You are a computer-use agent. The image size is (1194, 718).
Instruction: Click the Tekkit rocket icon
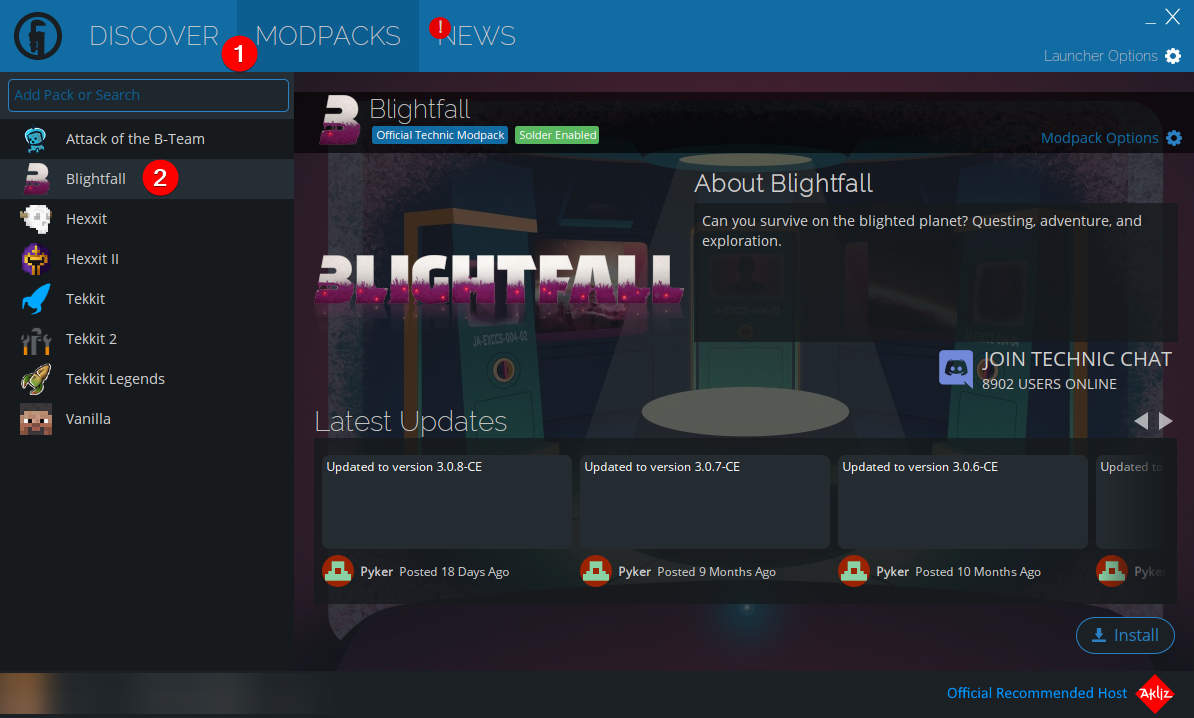[35, 298]
